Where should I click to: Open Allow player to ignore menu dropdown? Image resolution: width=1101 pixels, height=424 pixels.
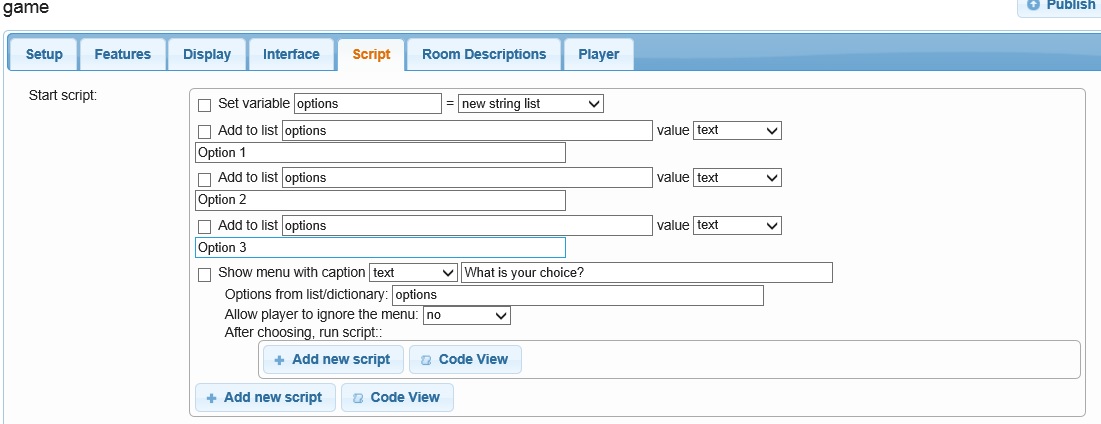coord(467,316)
